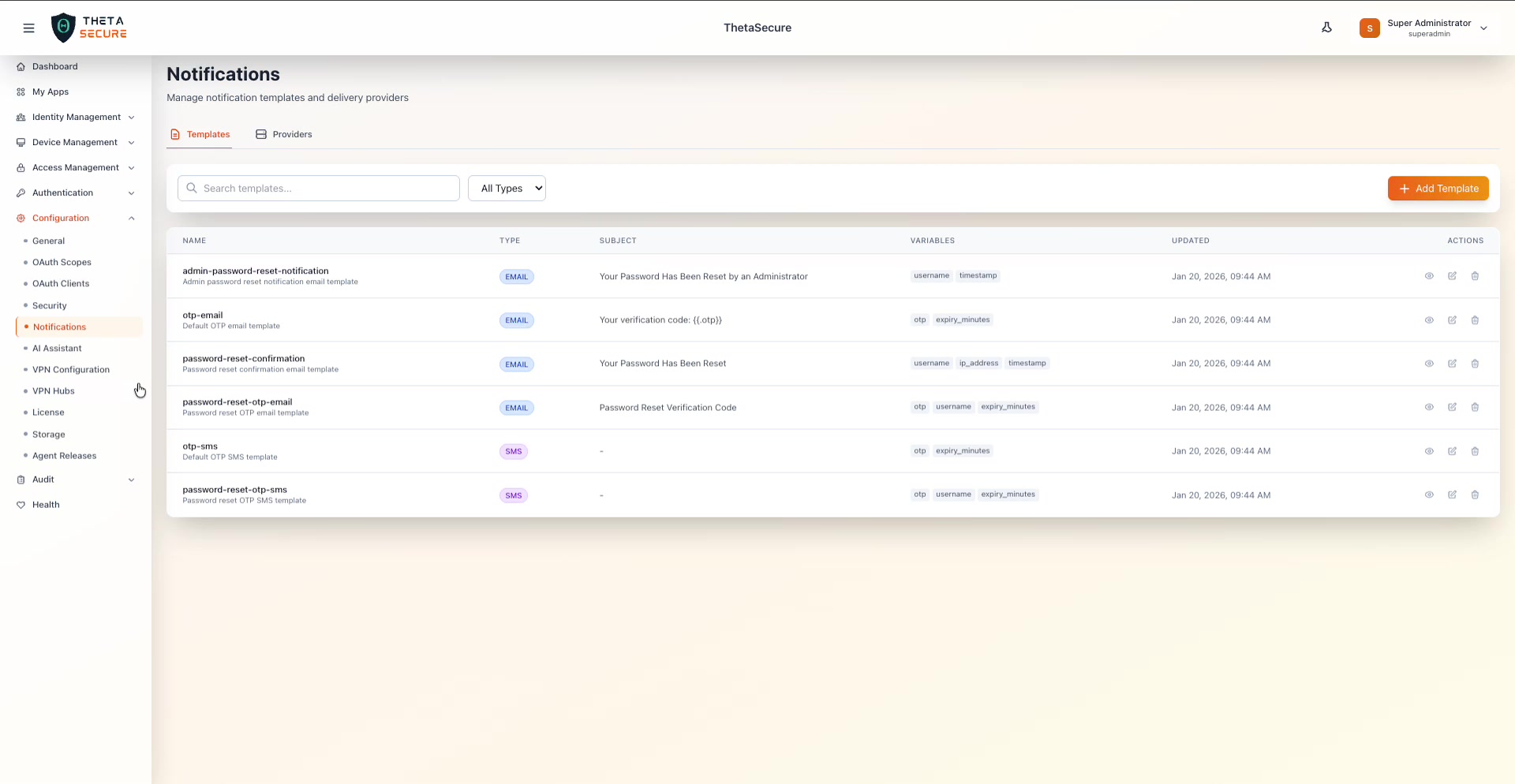The image size is (1515, 784).
Task: Click the Add Template button
Action: [x=1438, y=188]
